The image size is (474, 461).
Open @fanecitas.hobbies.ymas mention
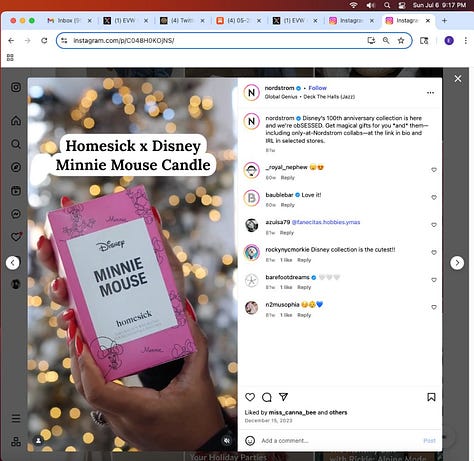[x=326, y=222]
